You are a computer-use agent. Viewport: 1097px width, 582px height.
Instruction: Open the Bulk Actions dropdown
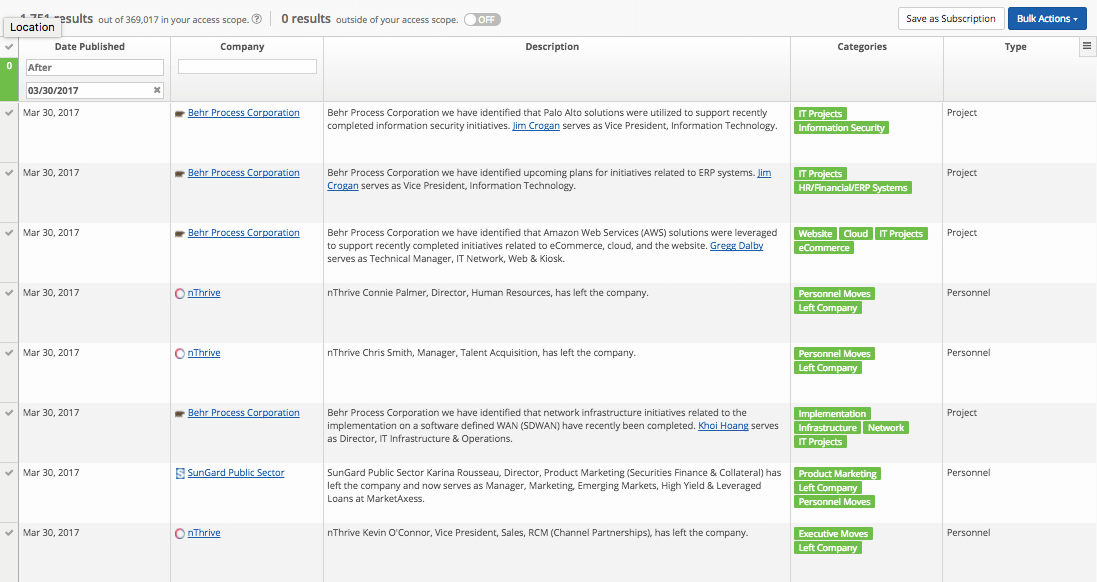[x=1047, y=18]
